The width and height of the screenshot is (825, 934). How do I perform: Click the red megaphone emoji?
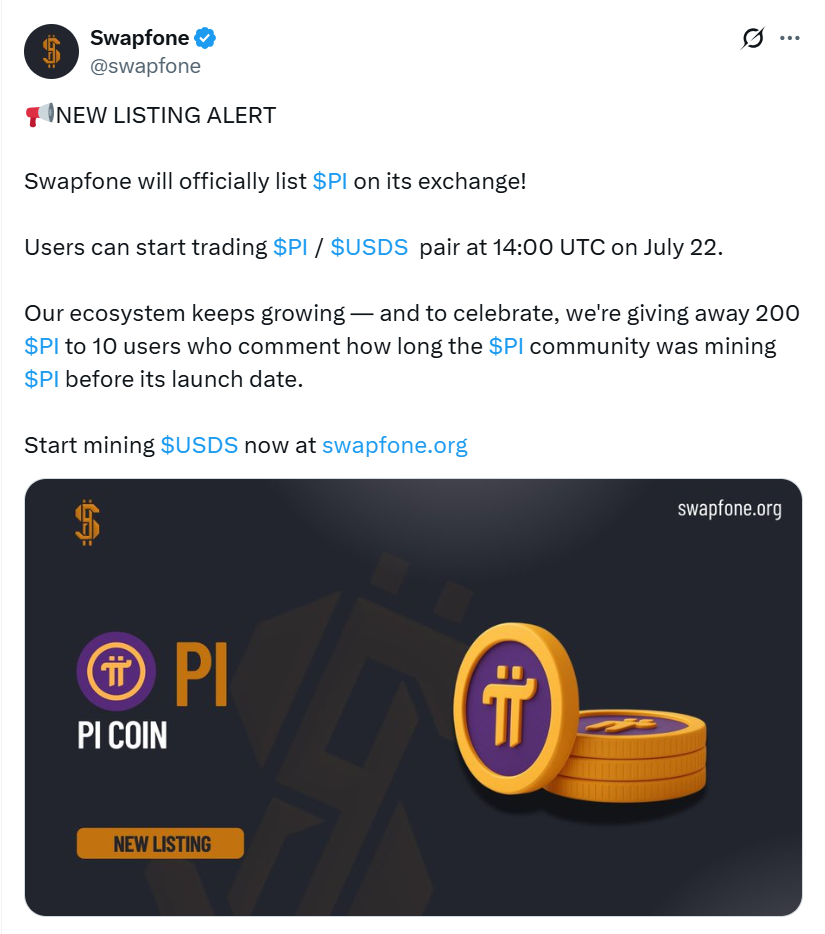39,115
